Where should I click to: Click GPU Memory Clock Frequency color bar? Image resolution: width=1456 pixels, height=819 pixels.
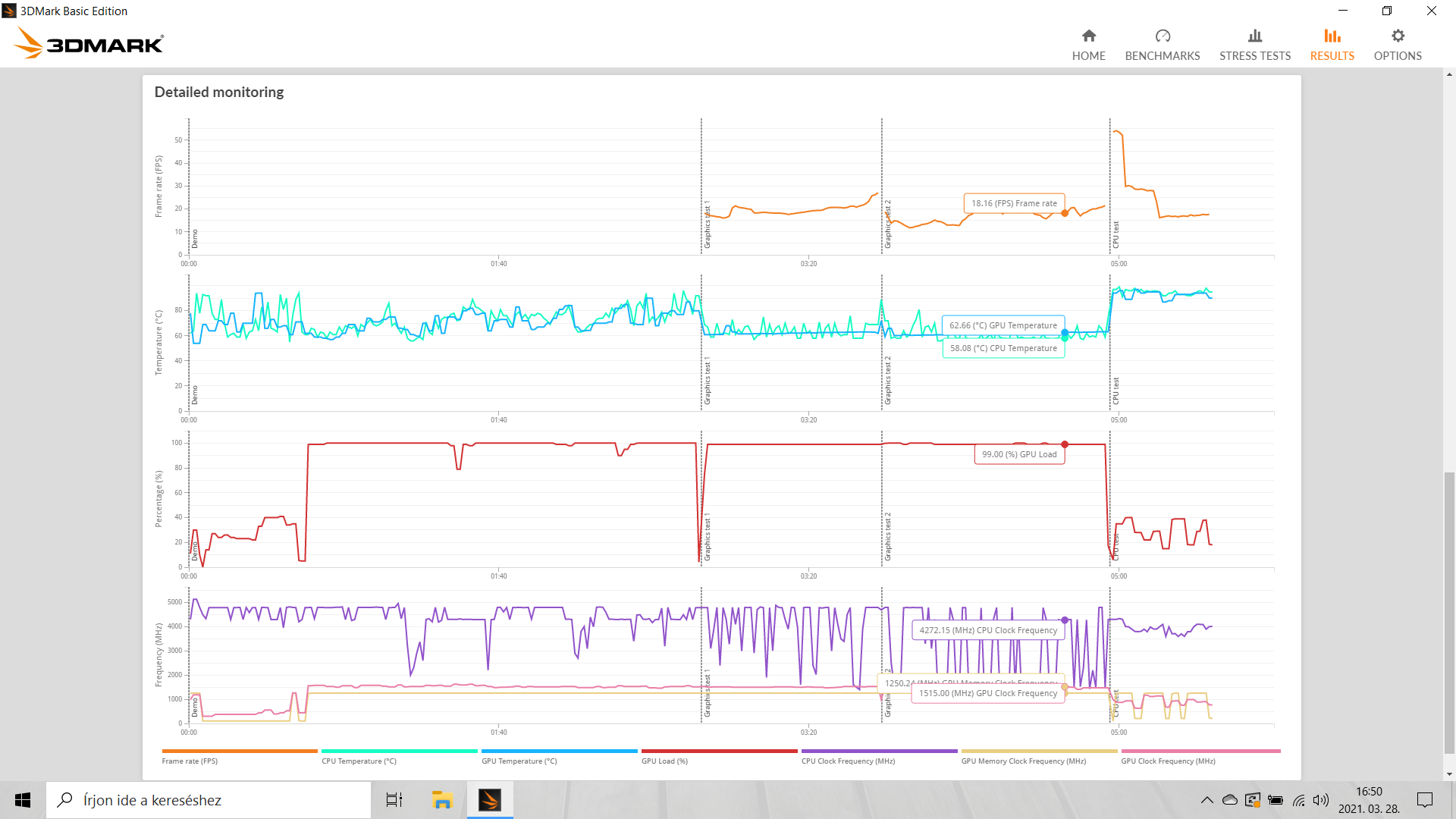1039,751
